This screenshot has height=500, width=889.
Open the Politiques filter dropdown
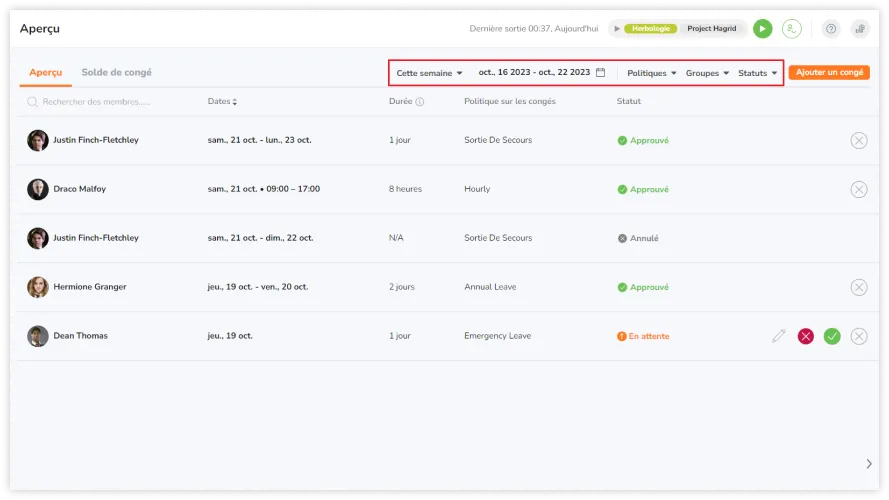(x=651, y=73)
